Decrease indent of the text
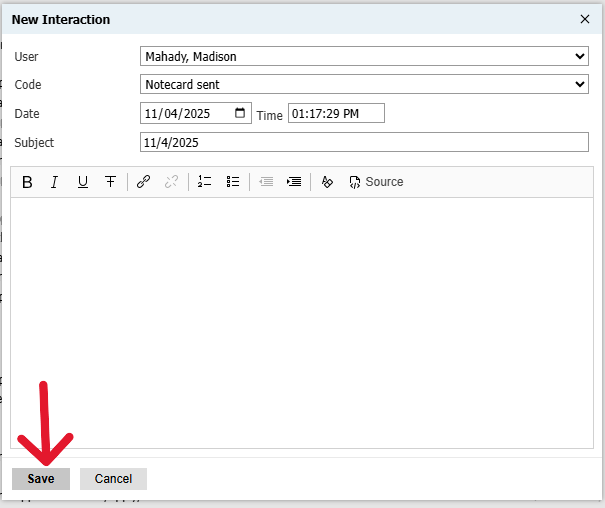This screenshot has width=605, height=508. tap(266, 182)
